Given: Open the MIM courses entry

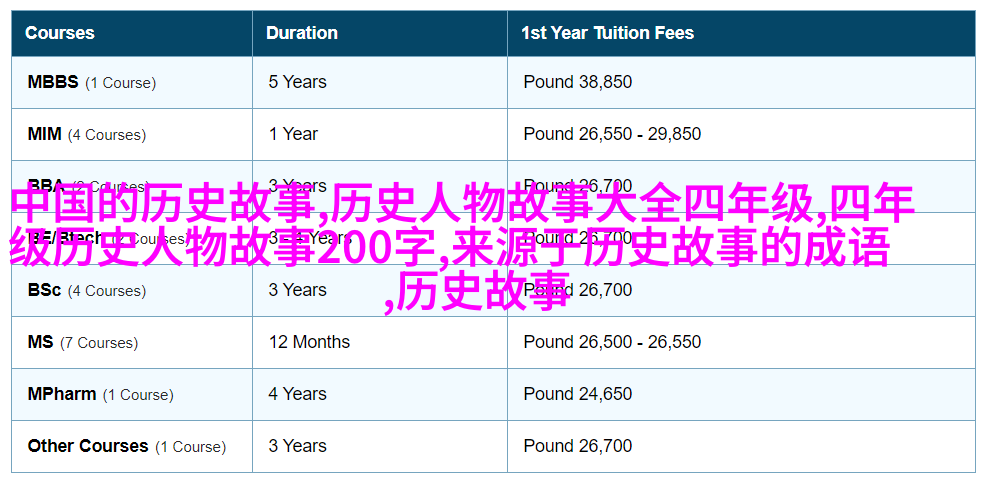Looking at the screenshot, I should tap(87, 134).
